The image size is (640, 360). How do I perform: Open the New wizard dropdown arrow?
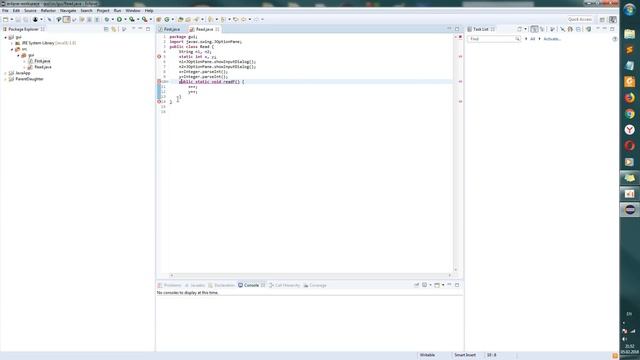11,19
